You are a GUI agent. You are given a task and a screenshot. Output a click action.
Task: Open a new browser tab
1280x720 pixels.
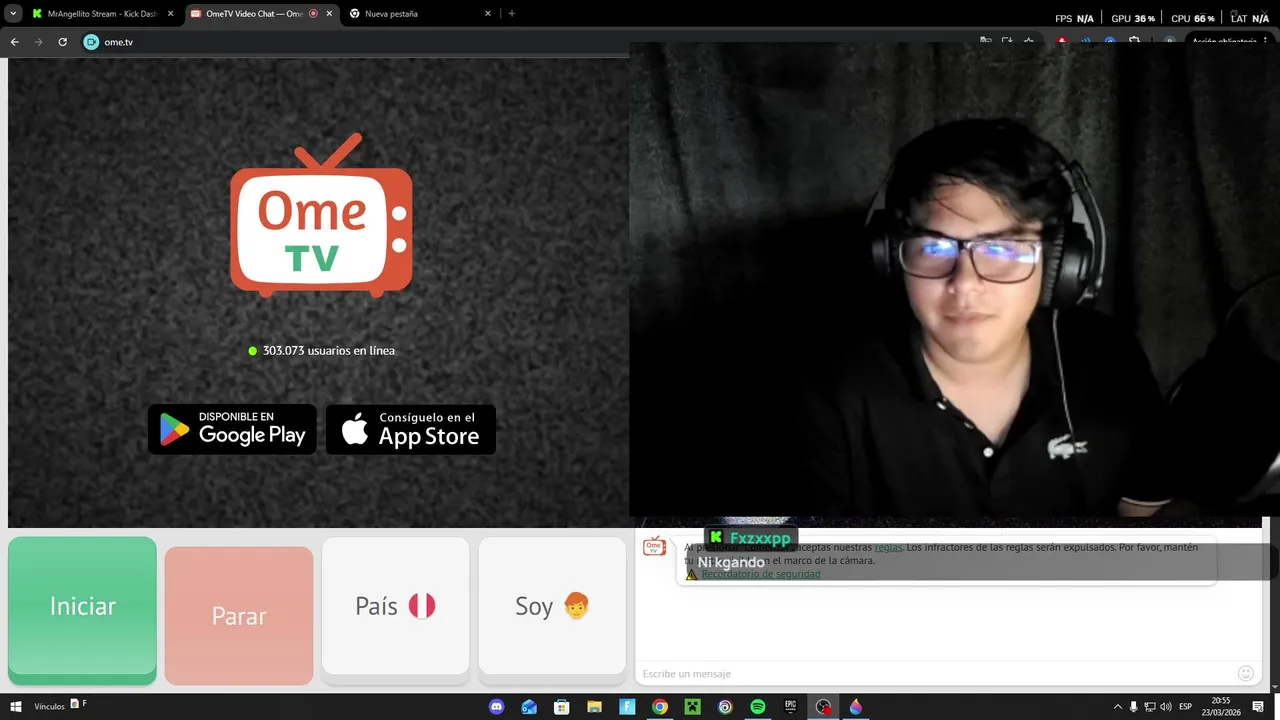tap(512, 14)
